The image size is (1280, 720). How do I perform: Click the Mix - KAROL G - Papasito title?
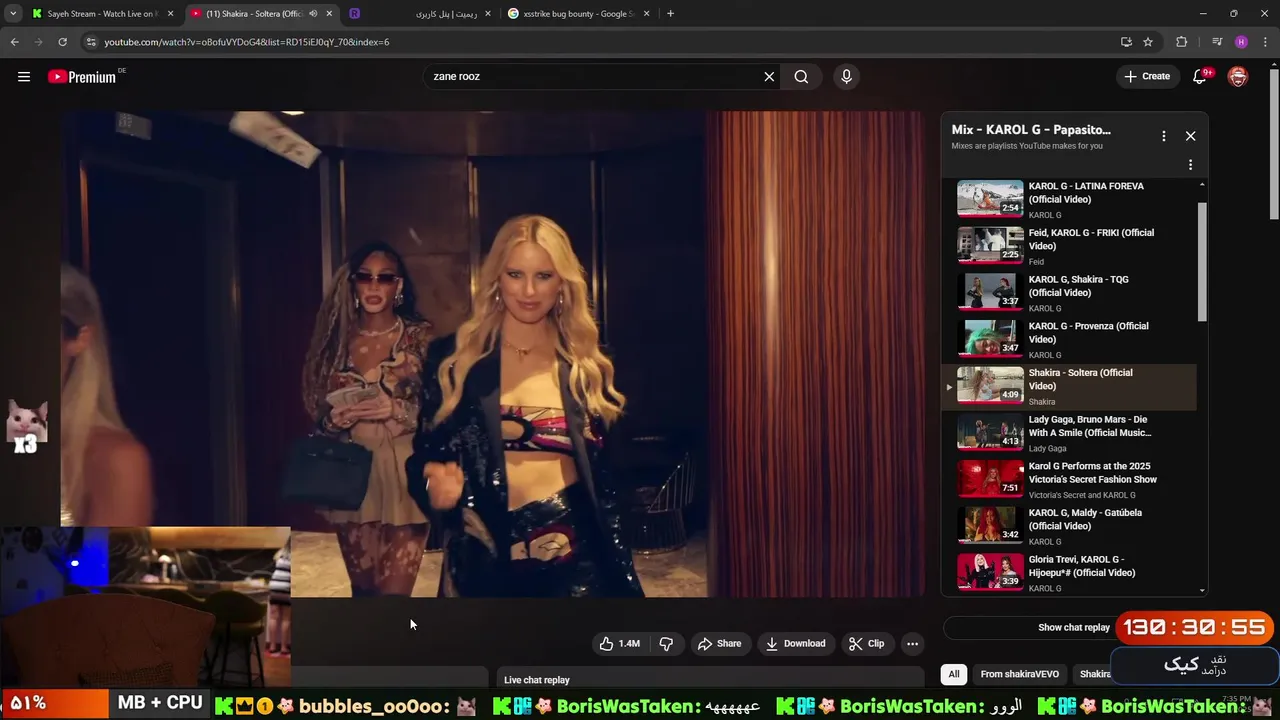click(x=1031, y=130)
